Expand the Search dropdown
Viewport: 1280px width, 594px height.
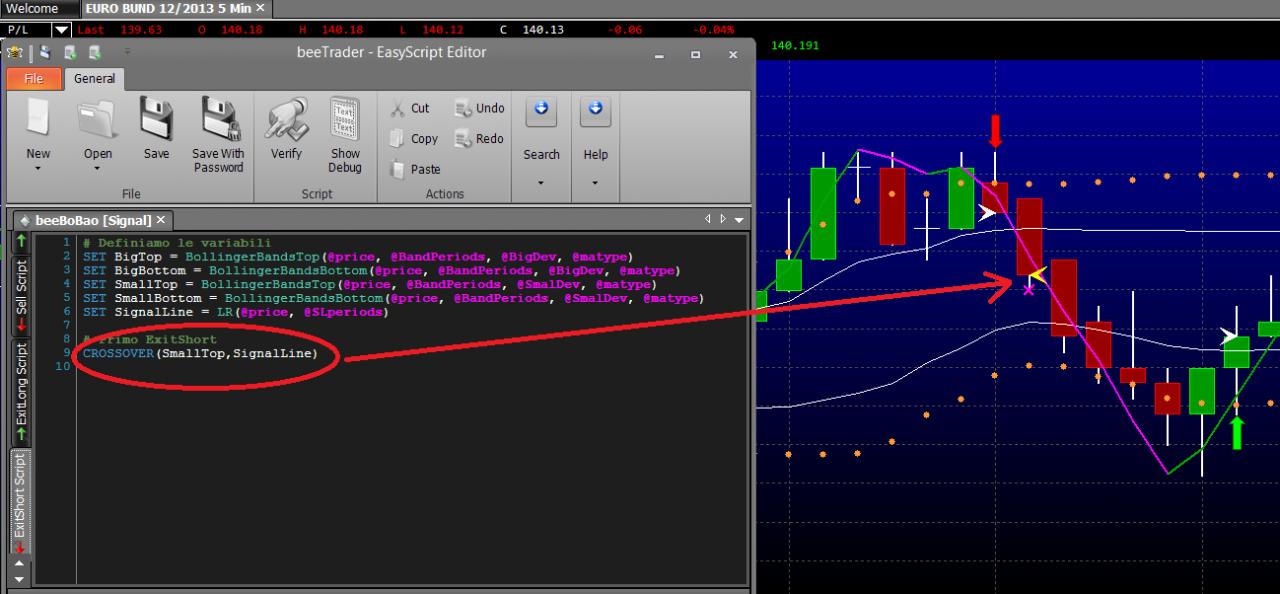541,182
